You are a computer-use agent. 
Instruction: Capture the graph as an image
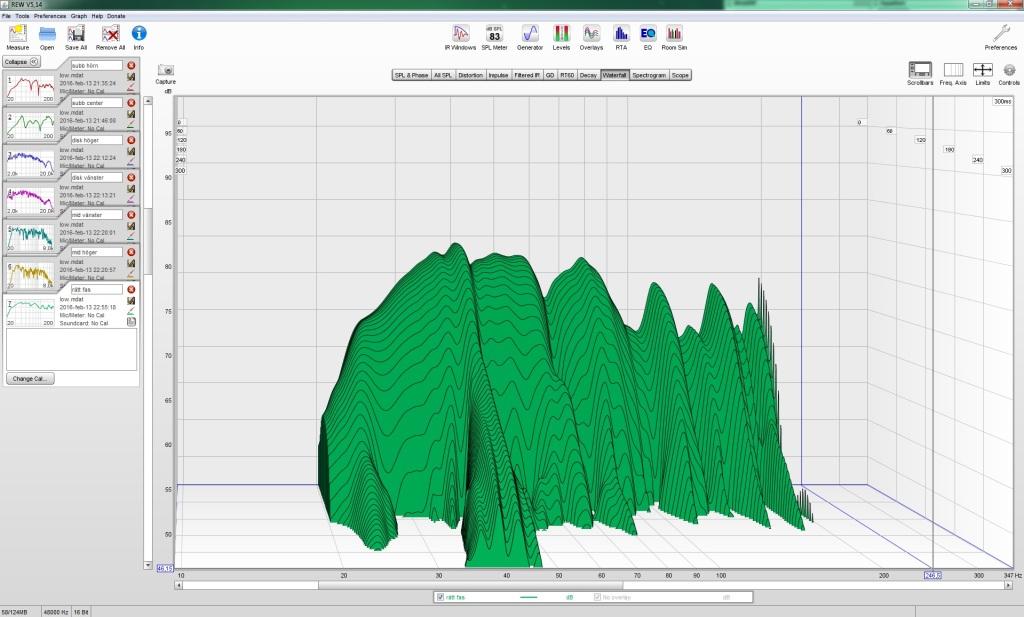[x=166, y=74]
